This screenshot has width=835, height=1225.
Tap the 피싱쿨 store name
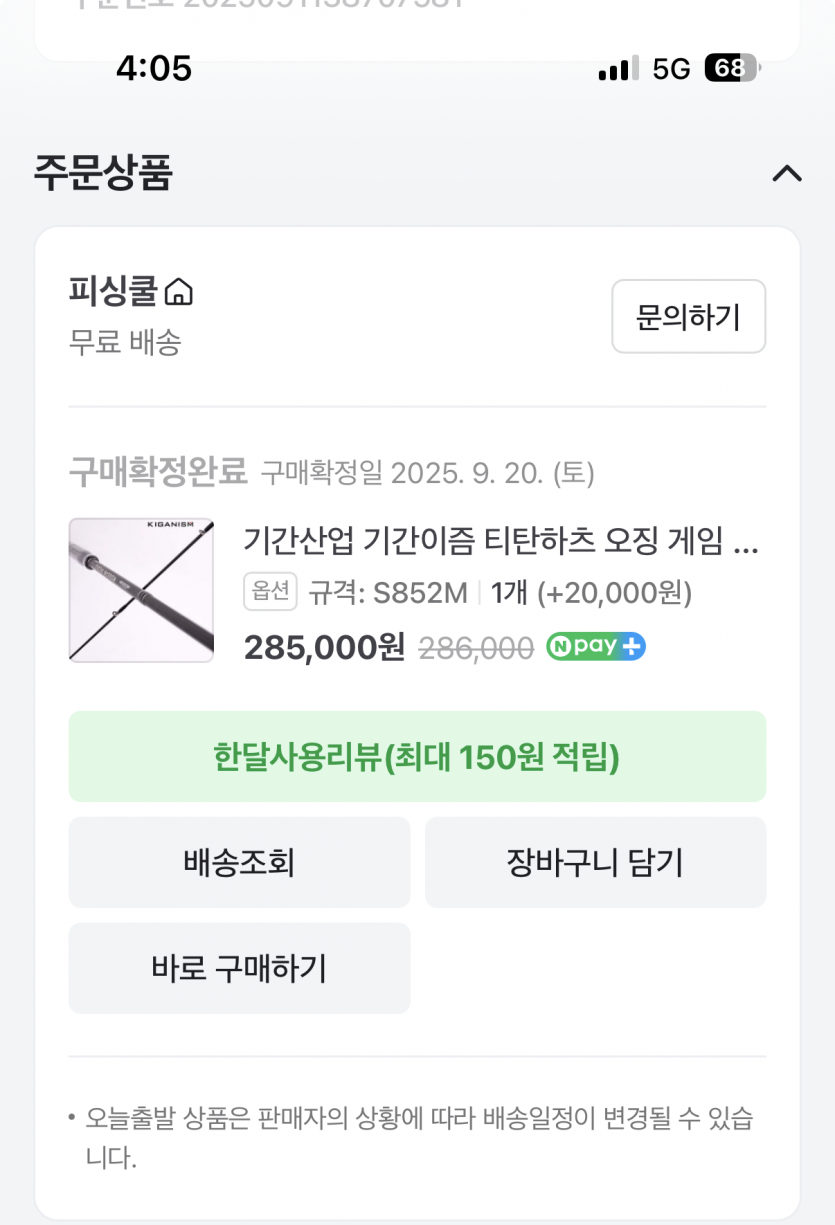coord(113,292)
